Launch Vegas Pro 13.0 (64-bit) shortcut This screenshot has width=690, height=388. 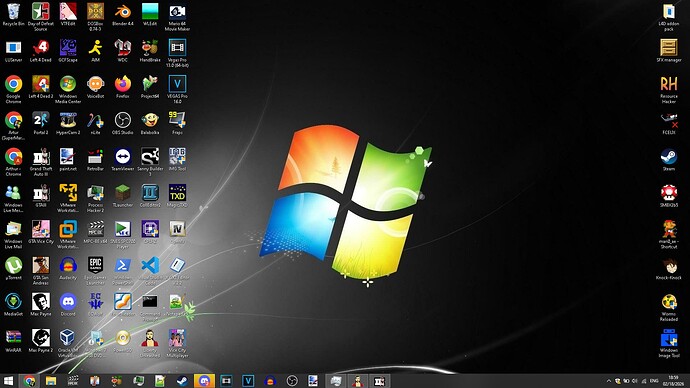pyautogui.click(x=177, y=53)
